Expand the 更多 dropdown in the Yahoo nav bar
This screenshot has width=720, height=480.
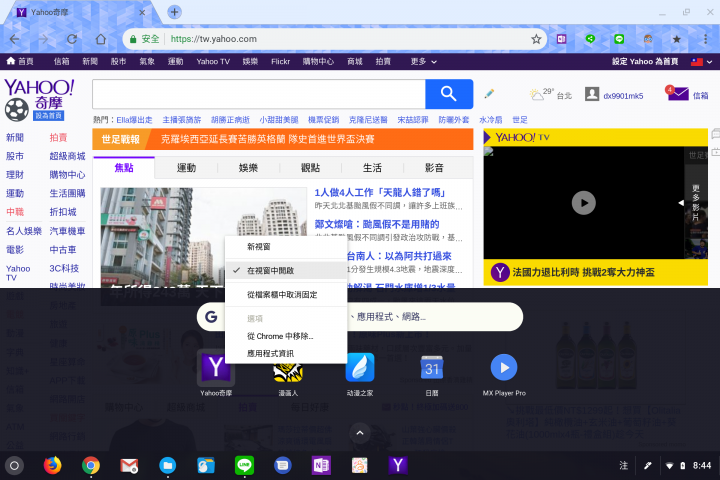pyautogui.click(x=423, y=62)
